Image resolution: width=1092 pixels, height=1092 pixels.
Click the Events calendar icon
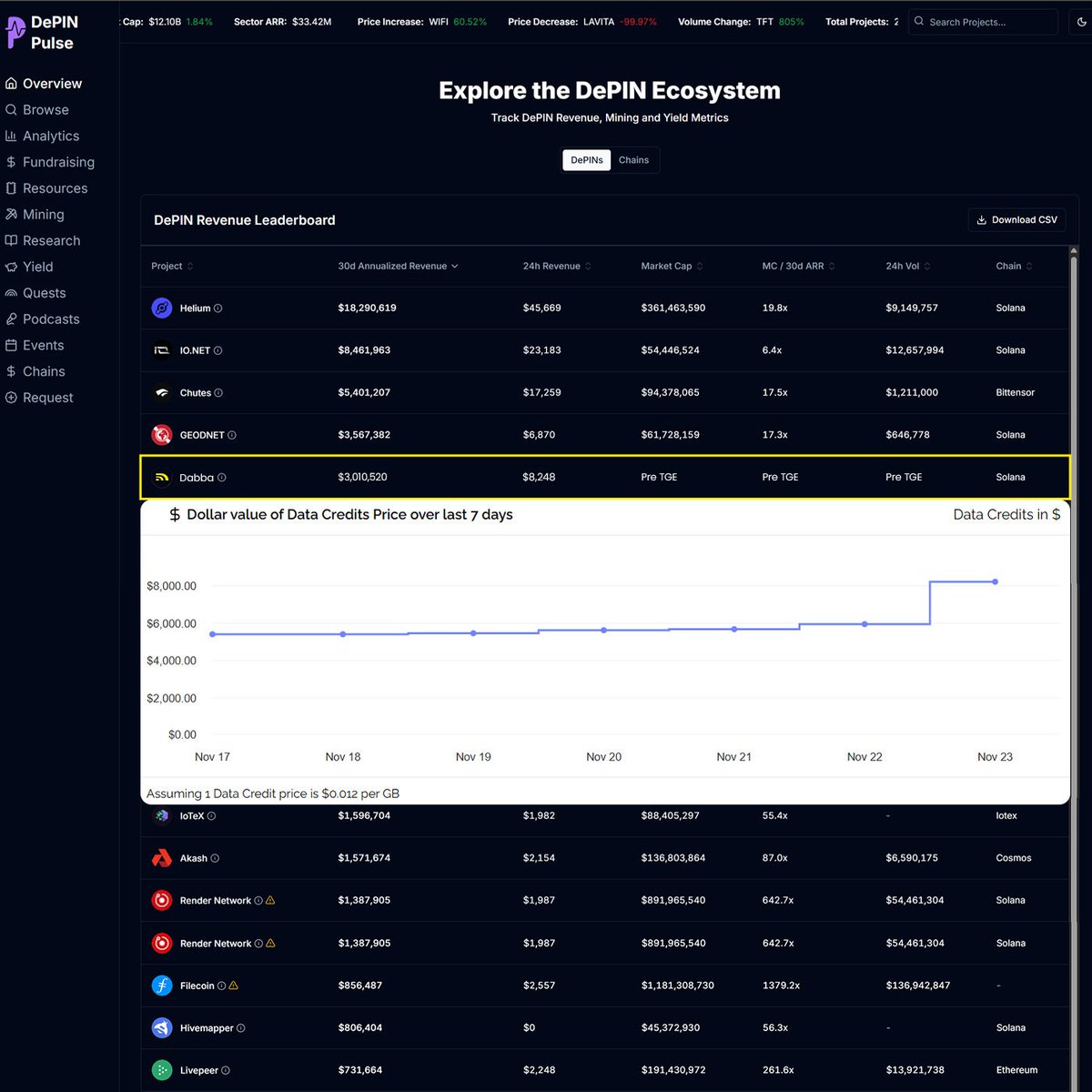point(11,346)
